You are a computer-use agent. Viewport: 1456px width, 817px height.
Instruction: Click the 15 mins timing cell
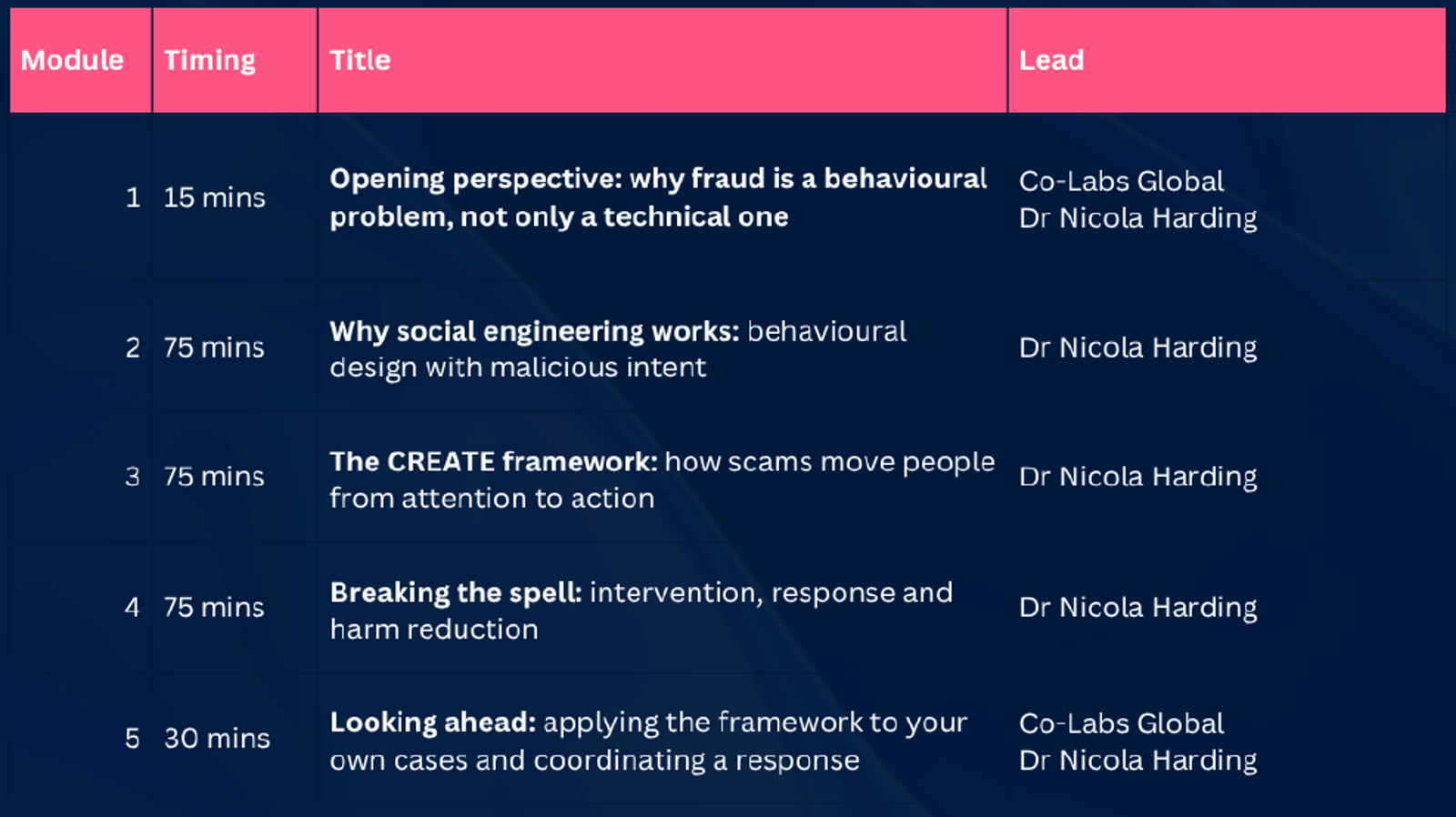(214, 197)
